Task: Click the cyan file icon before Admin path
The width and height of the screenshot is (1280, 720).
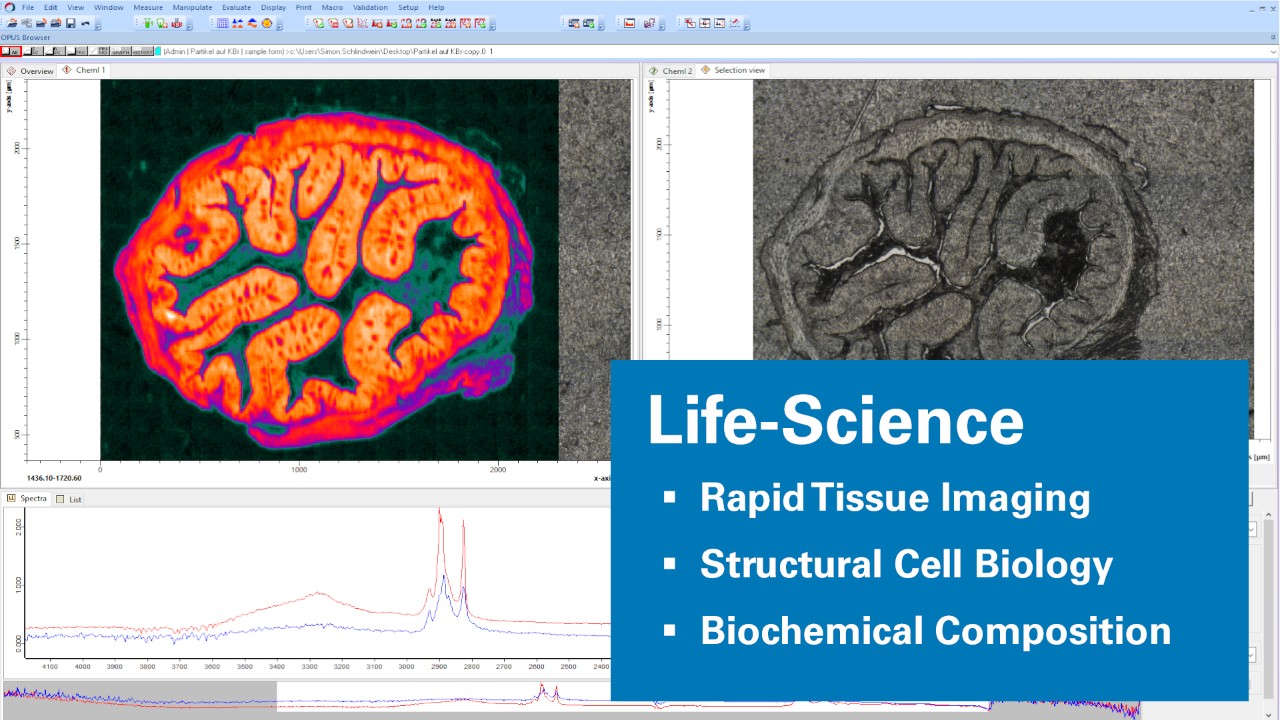Action: 158,51
